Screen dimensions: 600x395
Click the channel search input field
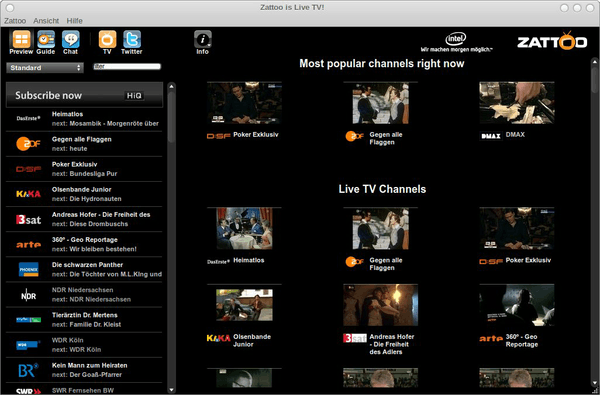[127, 67]
